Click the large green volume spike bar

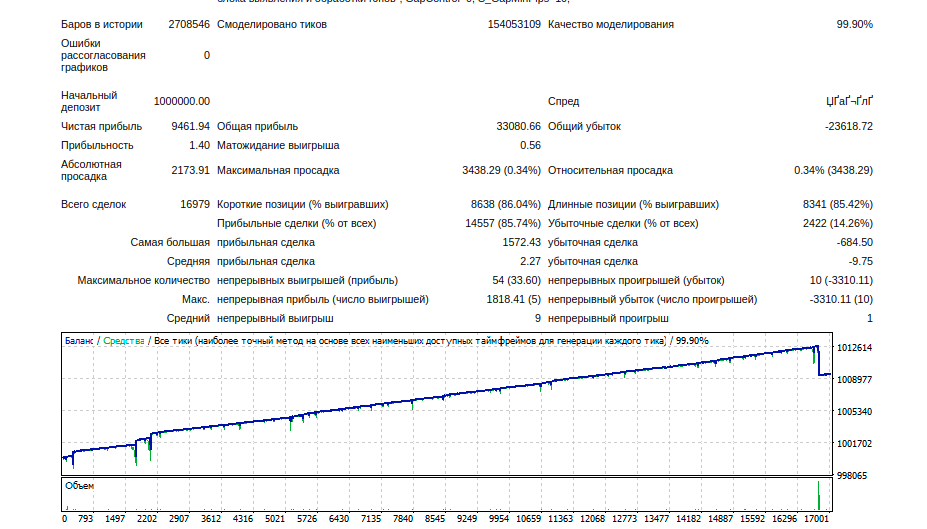click(x=819, y=495)
